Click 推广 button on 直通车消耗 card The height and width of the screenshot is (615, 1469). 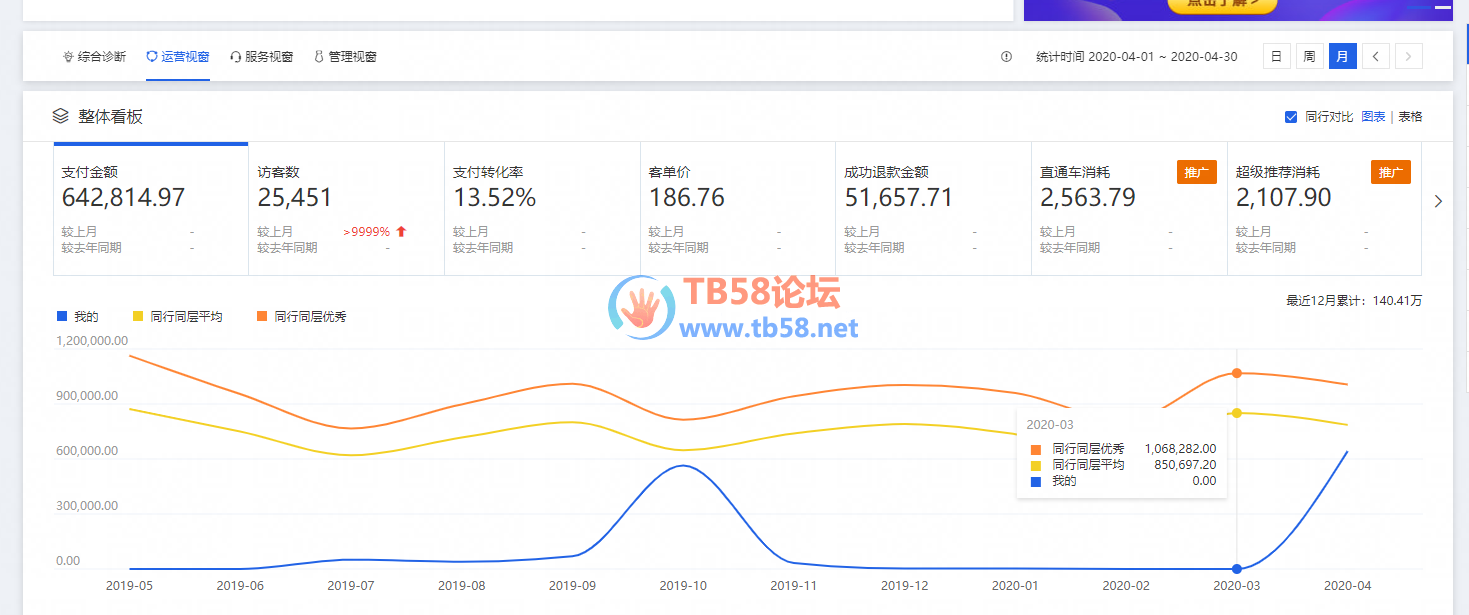(x=1196, y=172)
